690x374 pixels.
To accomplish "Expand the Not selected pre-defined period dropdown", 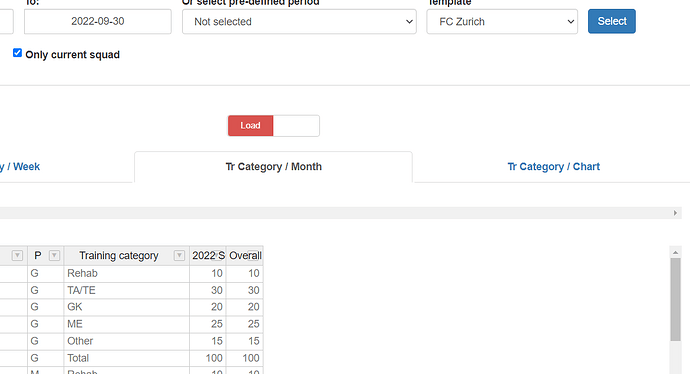I will [x=299, y=22].
